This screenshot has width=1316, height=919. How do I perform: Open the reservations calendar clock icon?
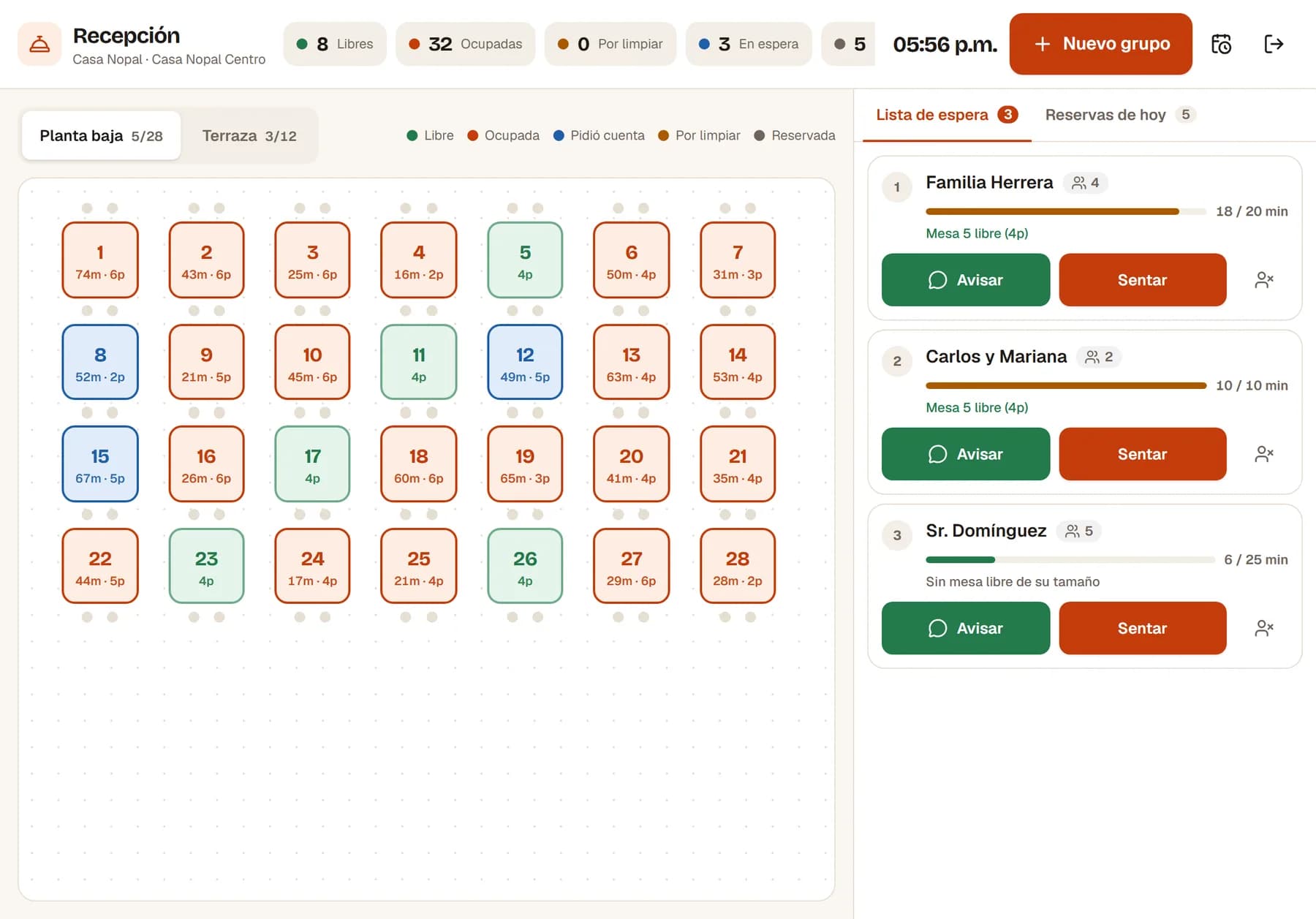[x=1221, y=44]
